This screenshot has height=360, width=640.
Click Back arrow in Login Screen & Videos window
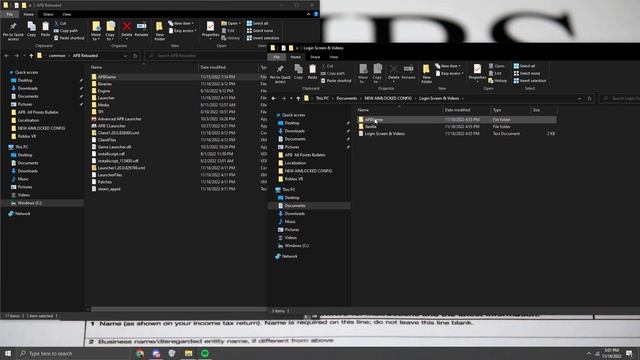(x=274, y=98)
